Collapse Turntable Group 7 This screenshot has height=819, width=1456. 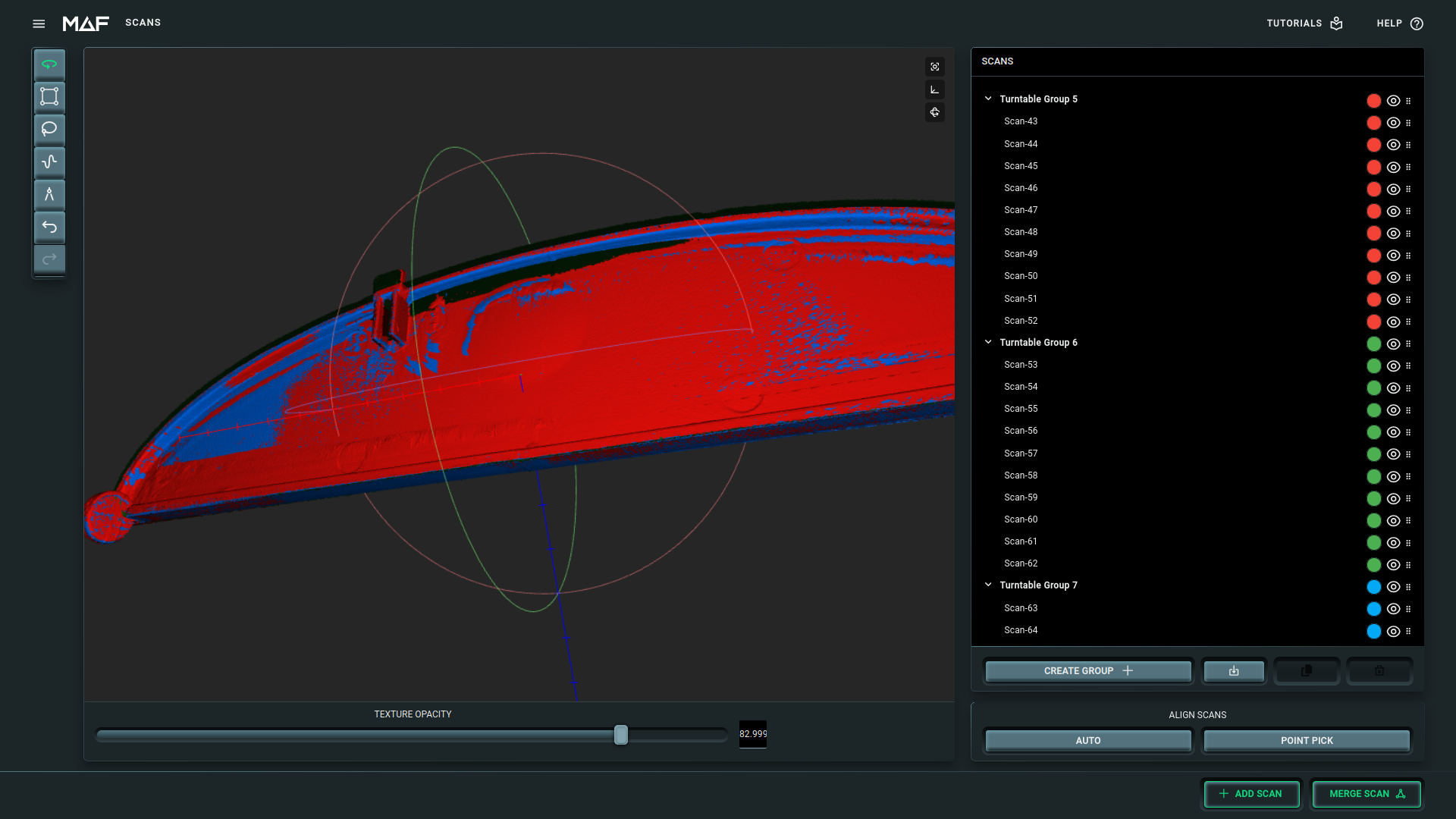(988, 584)
